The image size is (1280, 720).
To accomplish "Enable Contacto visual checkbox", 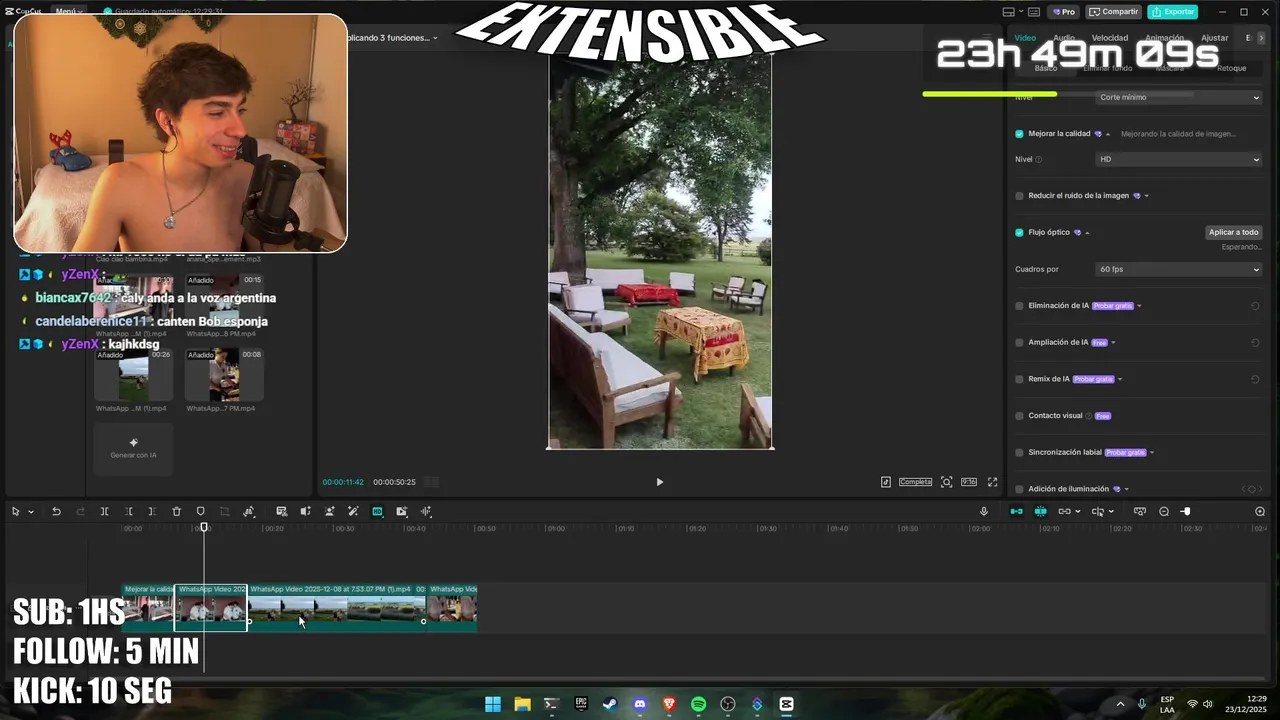I will click(x=1019, y=416).
